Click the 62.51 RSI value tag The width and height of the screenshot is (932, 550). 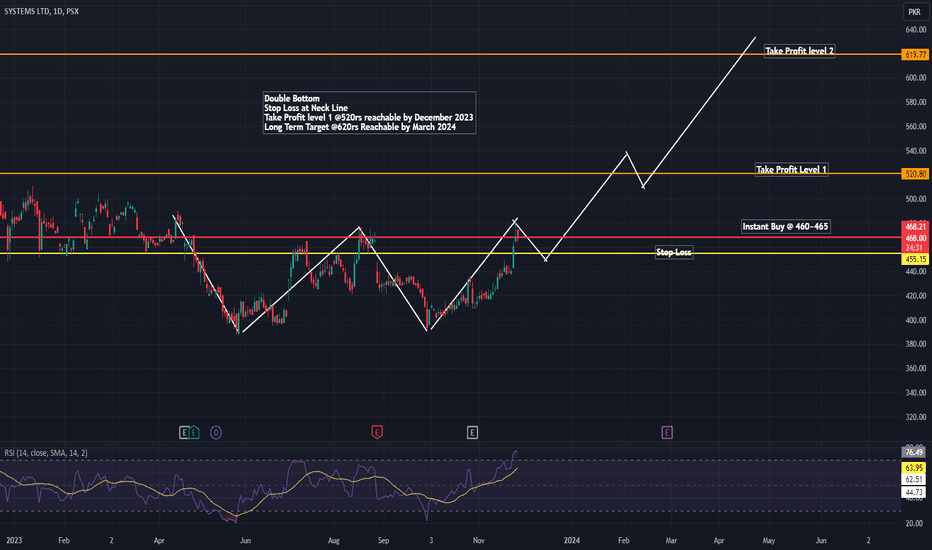coord(914,479)
